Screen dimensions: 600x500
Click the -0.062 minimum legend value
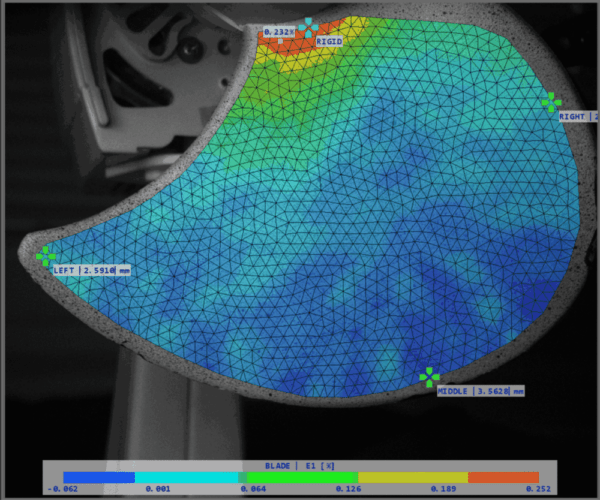pos(63,490)
